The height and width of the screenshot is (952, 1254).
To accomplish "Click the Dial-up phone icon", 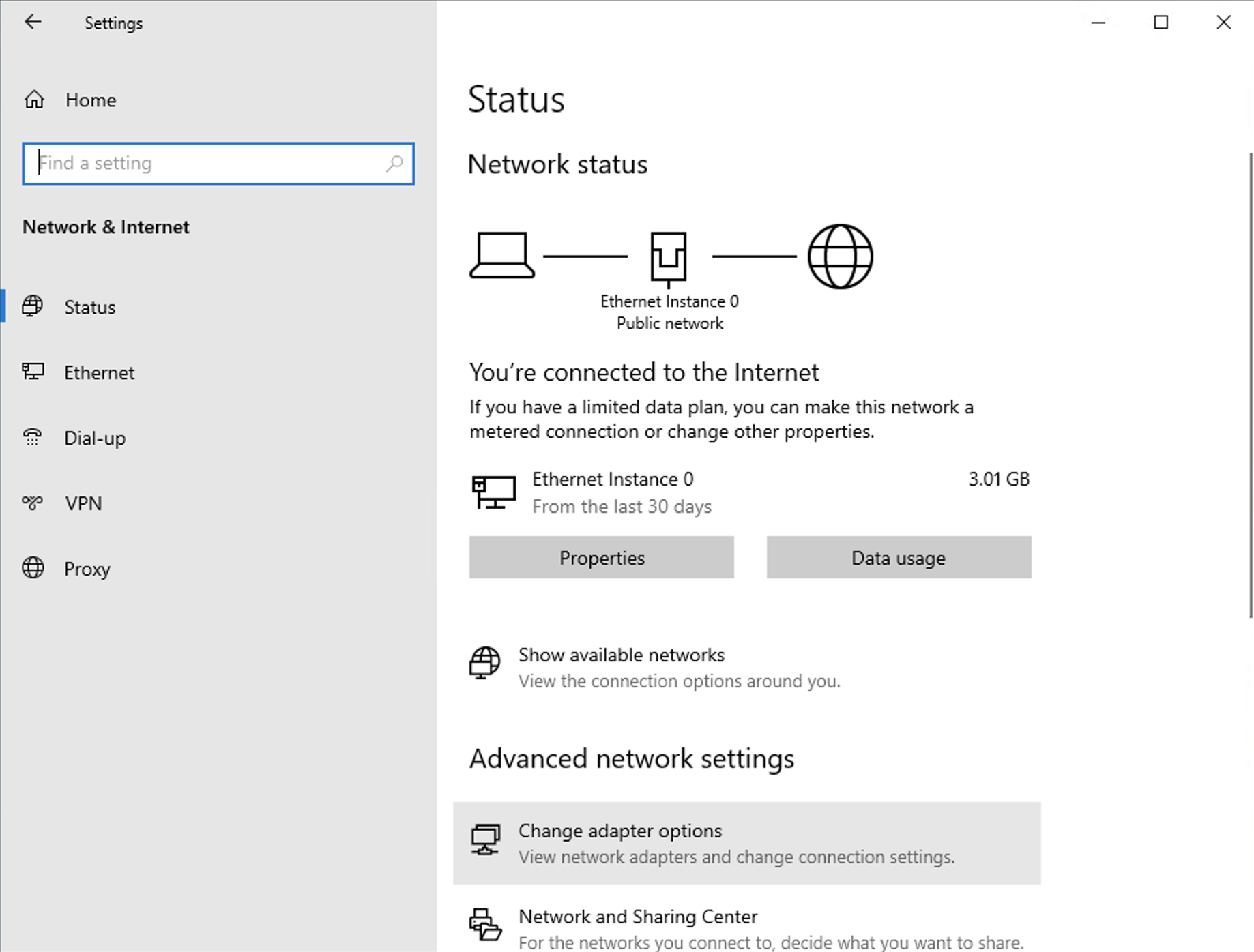I will click(x=33, y=437).
